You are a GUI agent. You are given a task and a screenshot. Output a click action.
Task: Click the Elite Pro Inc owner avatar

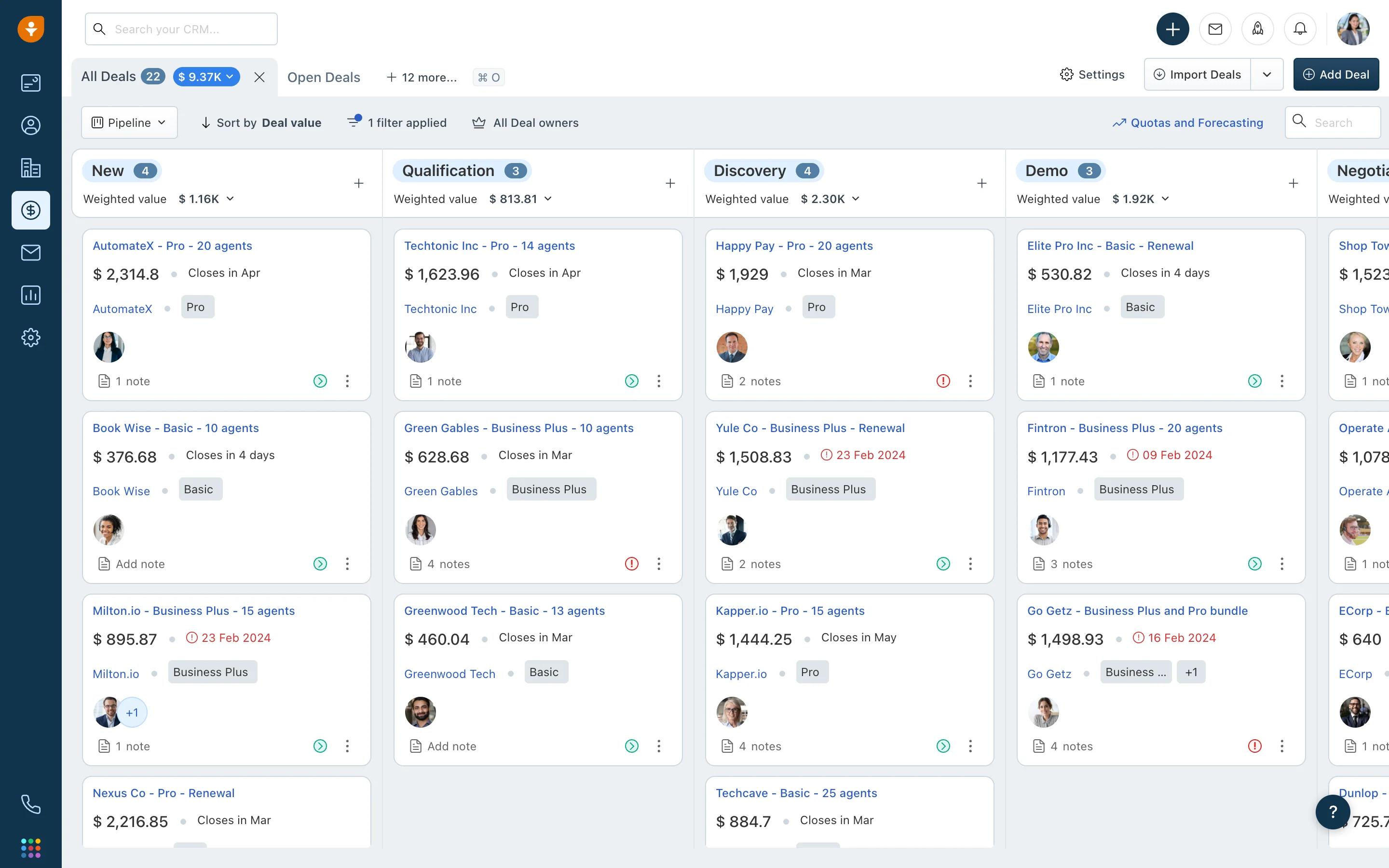point(1043,347)
